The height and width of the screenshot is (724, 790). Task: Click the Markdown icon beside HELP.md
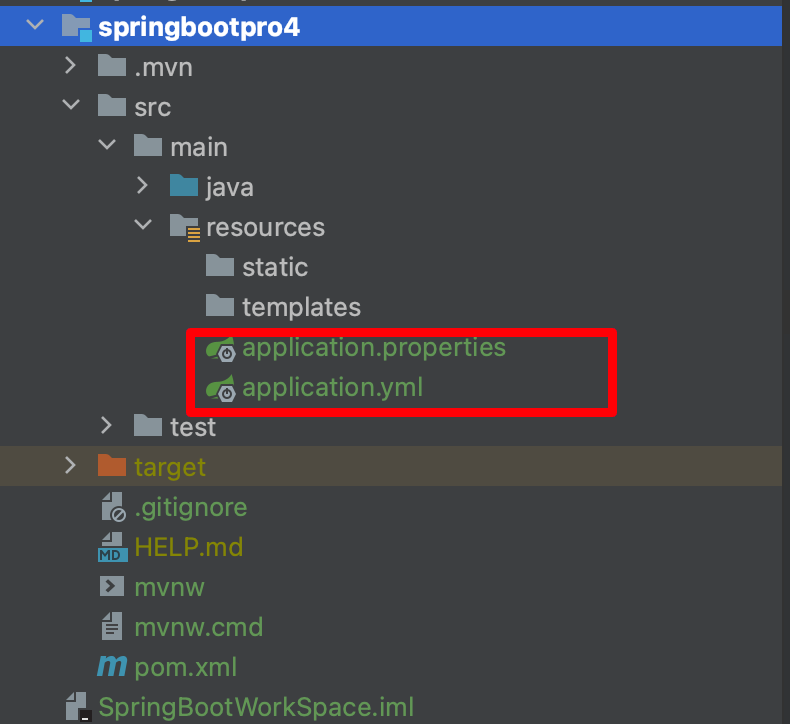click(112, 547)
